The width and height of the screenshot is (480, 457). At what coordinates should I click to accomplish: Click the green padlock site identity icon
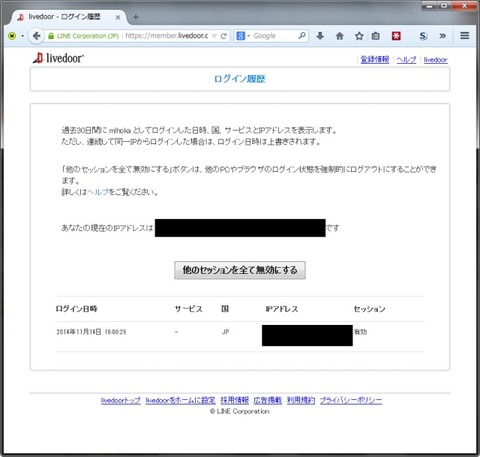[x=51, y=36]
